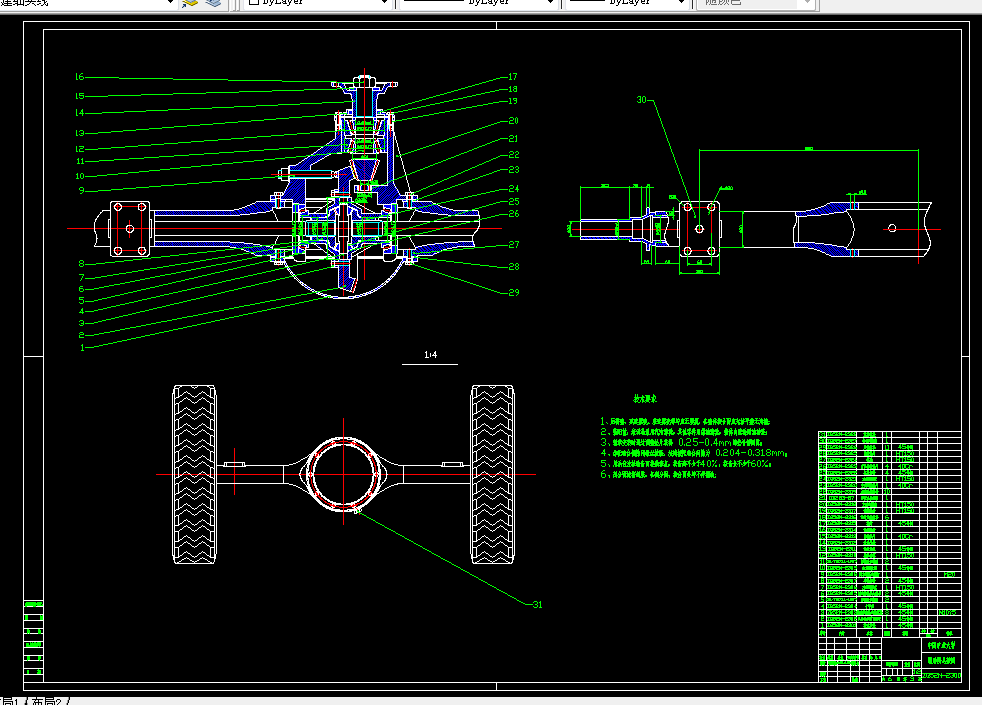
Task: Select callout number 3
Action: (81, 323)
